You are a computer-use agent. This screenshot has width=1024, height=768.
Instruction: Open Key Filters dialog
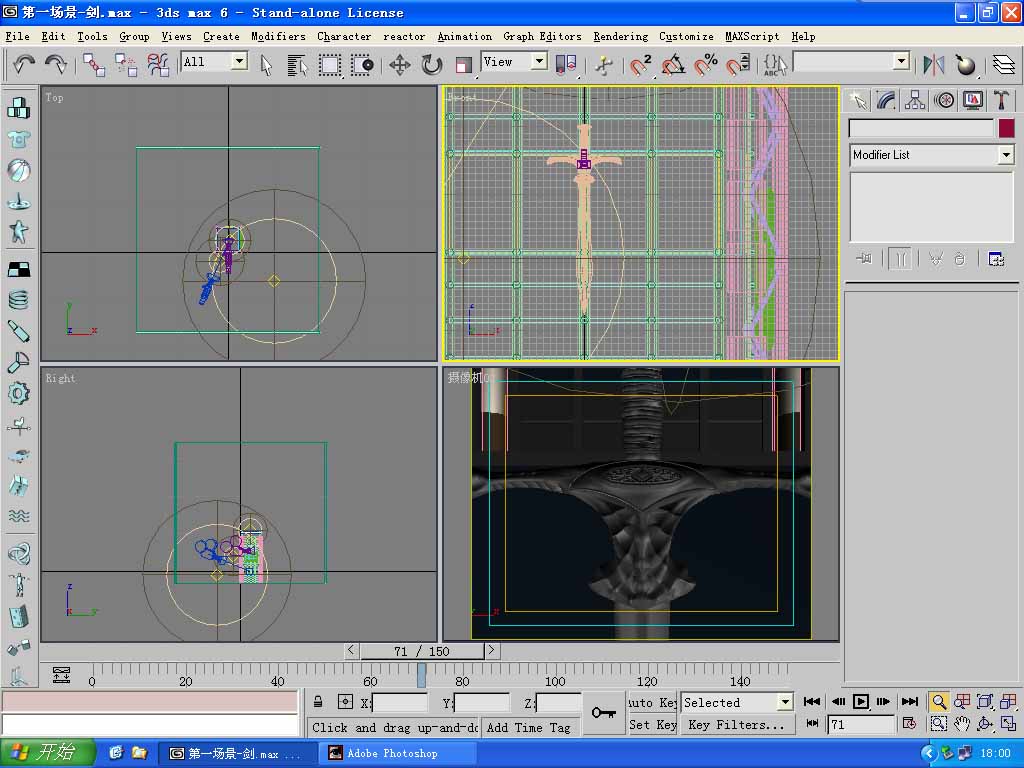tap(737, 724)
